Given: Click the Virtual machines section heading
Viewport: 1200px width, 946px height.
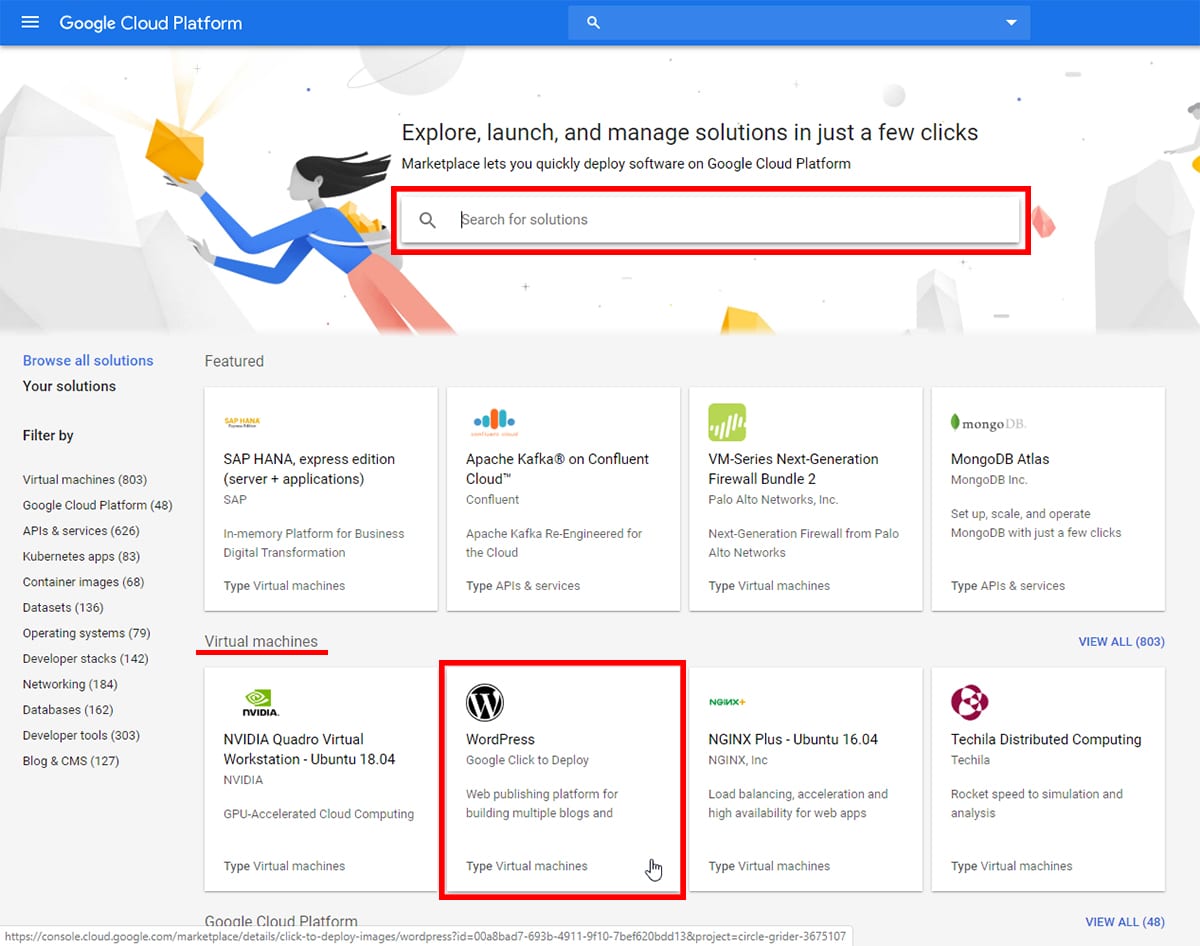Looking at the screenshot, I should (x=261, y=641).
